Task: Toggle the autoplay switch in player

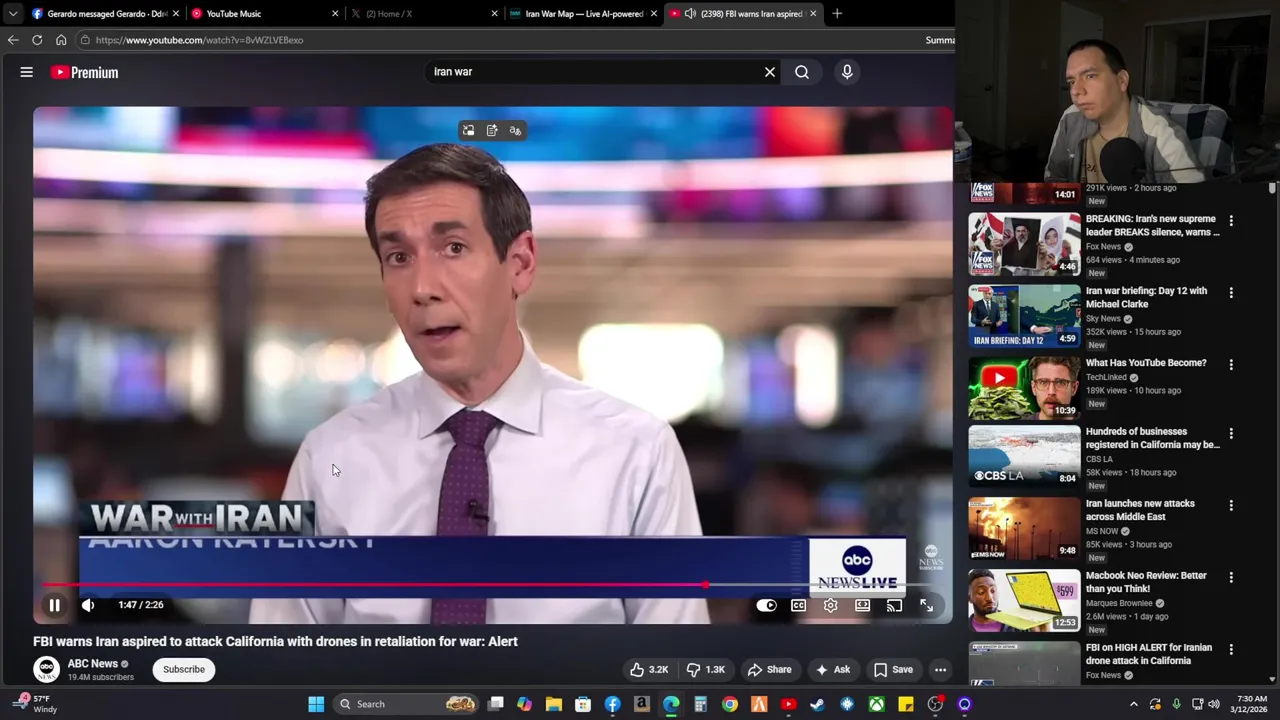Action: pyautogui.click(x=766, y=605)
